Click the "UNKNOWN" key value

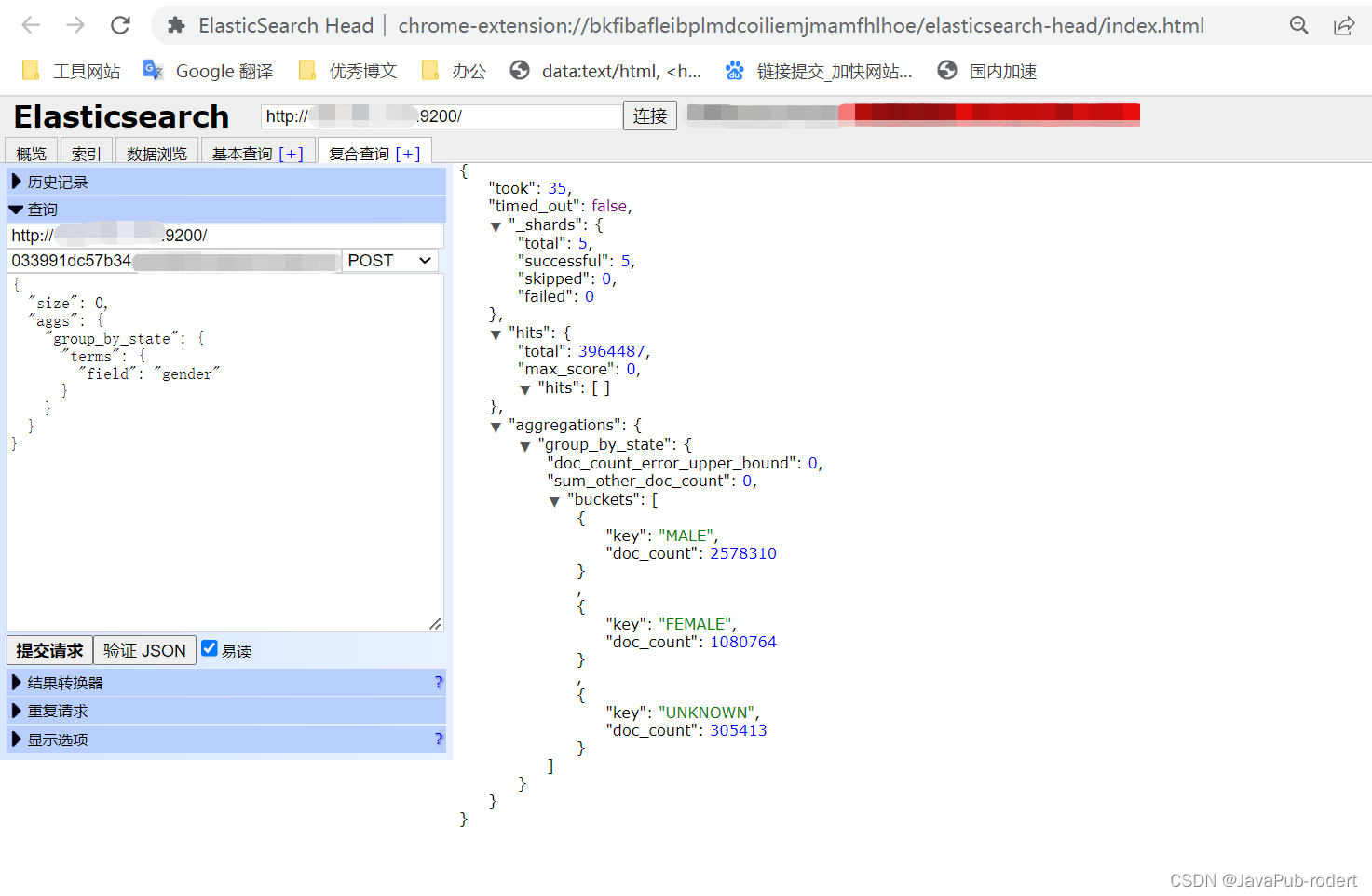tap(707, 713)
